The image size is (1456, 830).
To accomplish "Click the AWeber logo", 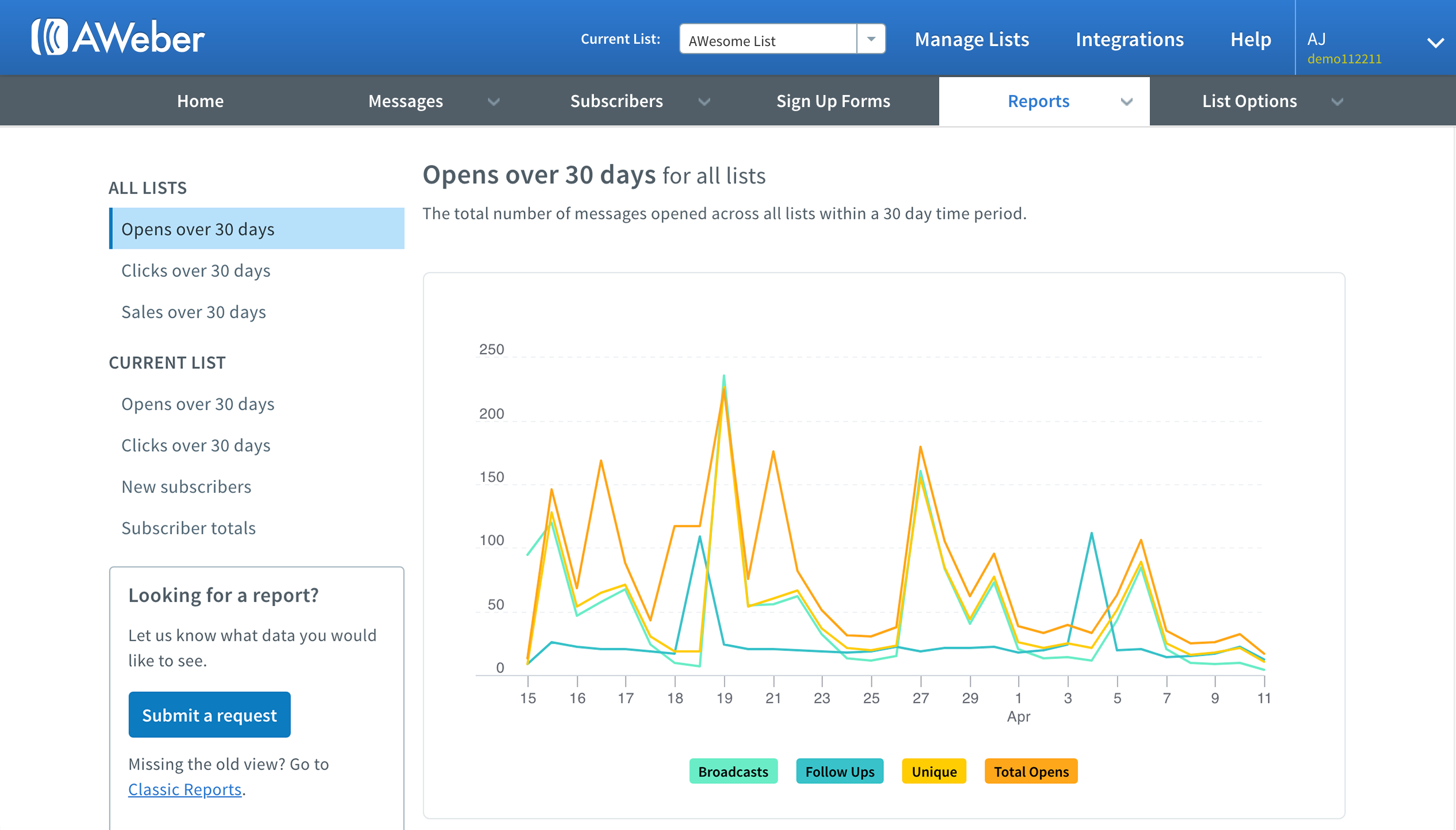I will tap(118, 38).
